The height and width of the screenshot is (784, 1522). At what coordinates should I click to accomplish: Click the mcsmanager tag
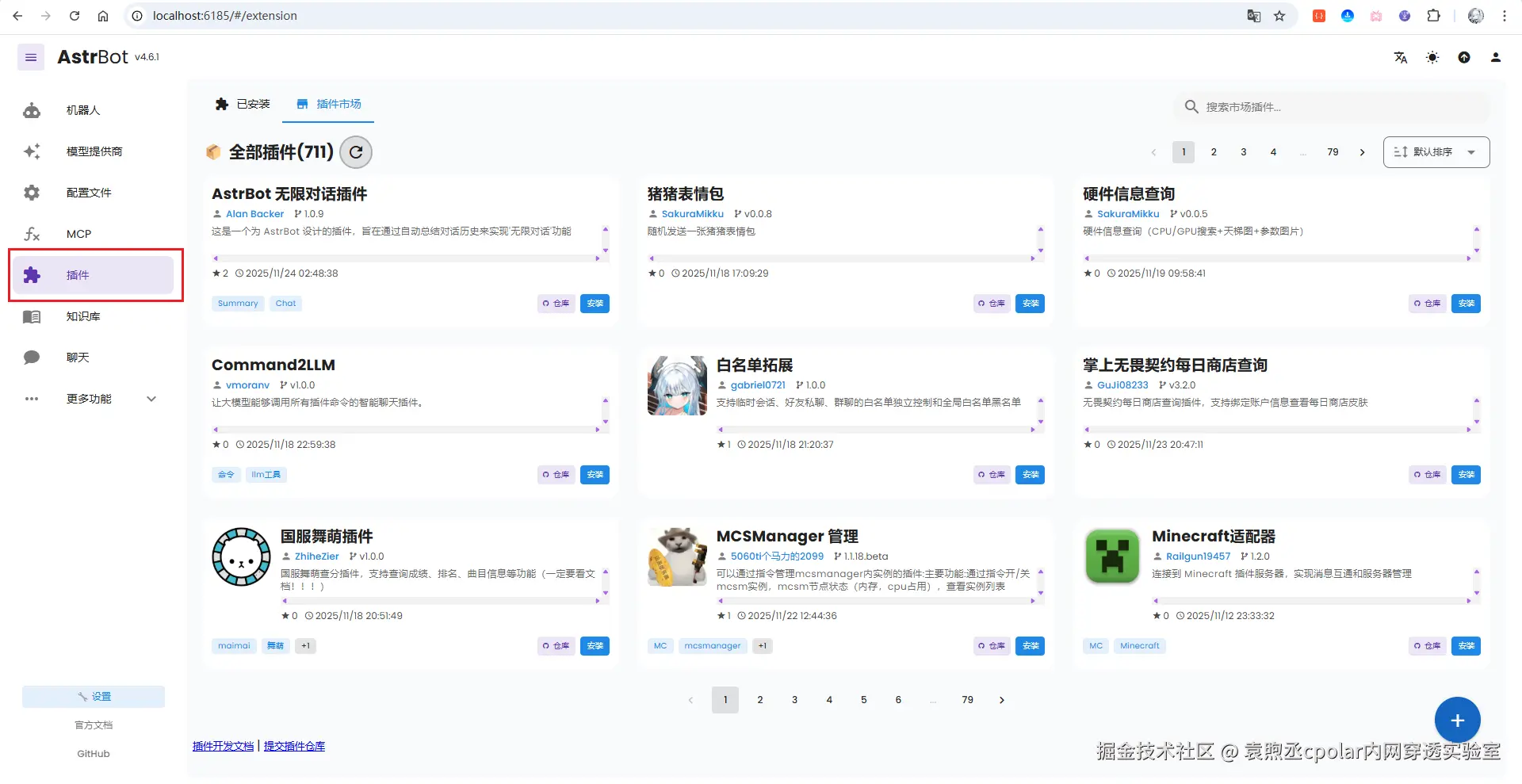713,646
